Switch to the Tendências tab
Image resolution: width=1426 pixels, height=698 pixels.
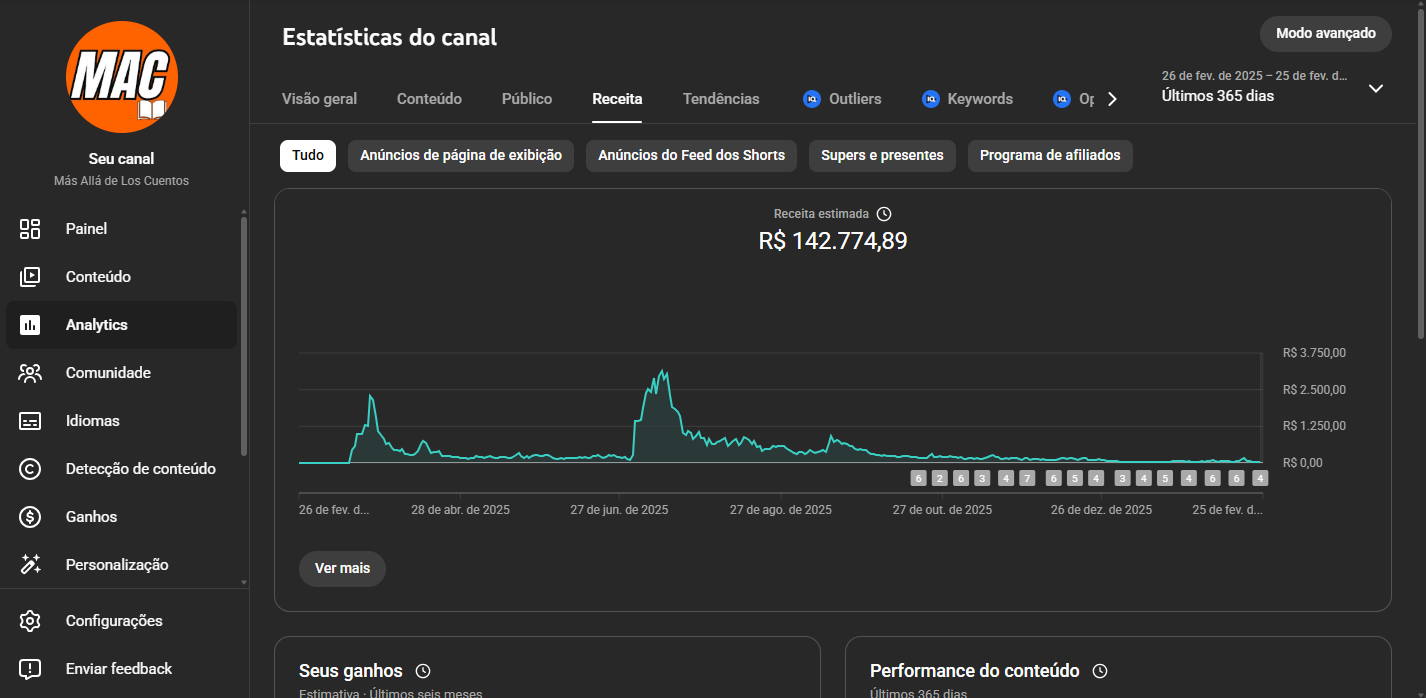[x=721, y=99]
